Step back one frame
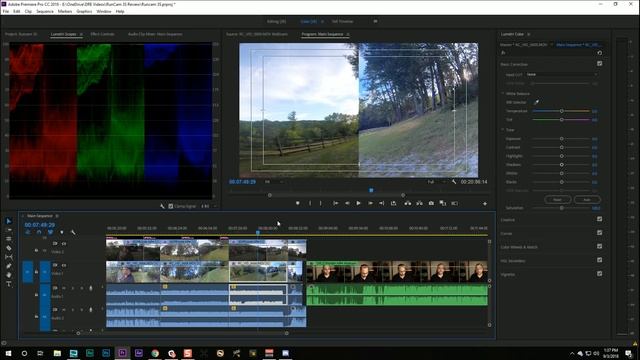 (347, 203)
